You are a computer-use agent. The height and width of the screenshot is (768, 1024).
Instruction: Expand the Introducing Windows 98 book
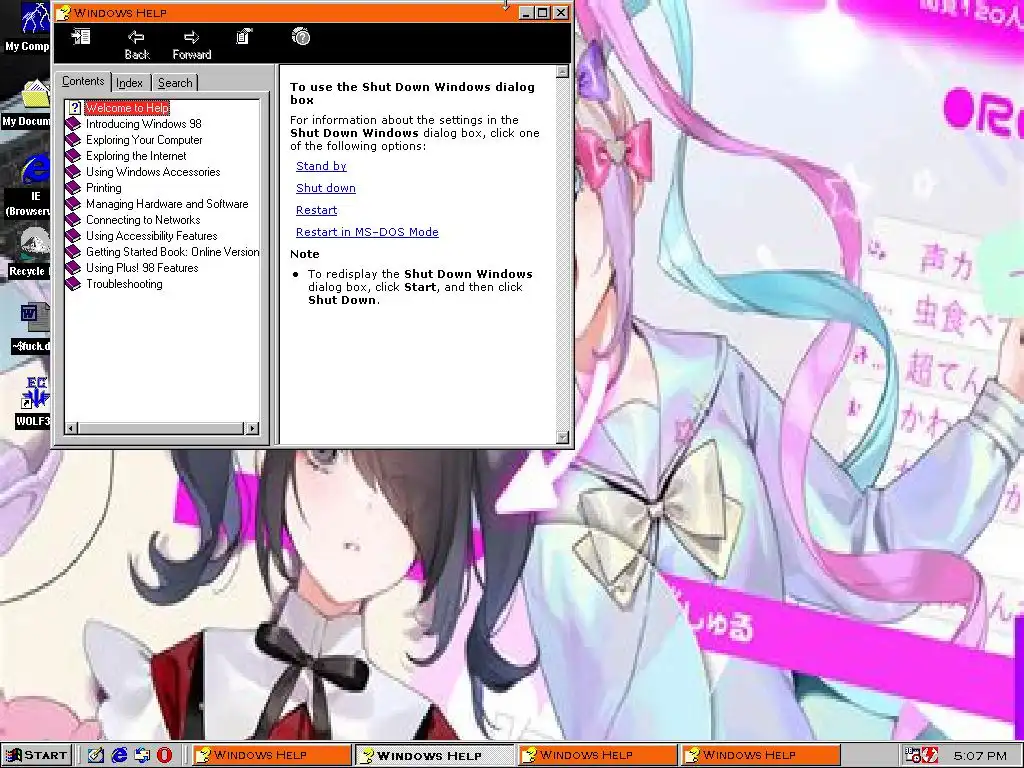(144, 124)
